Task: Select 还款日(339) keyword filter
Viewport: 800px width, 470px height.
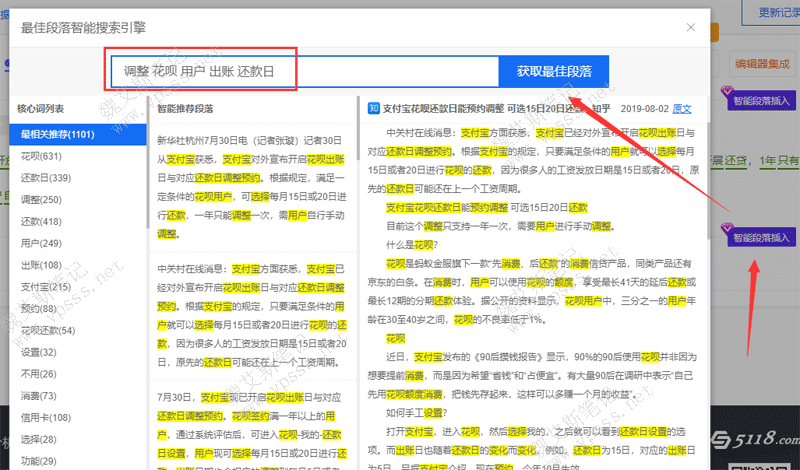Action: pos(45,178)
